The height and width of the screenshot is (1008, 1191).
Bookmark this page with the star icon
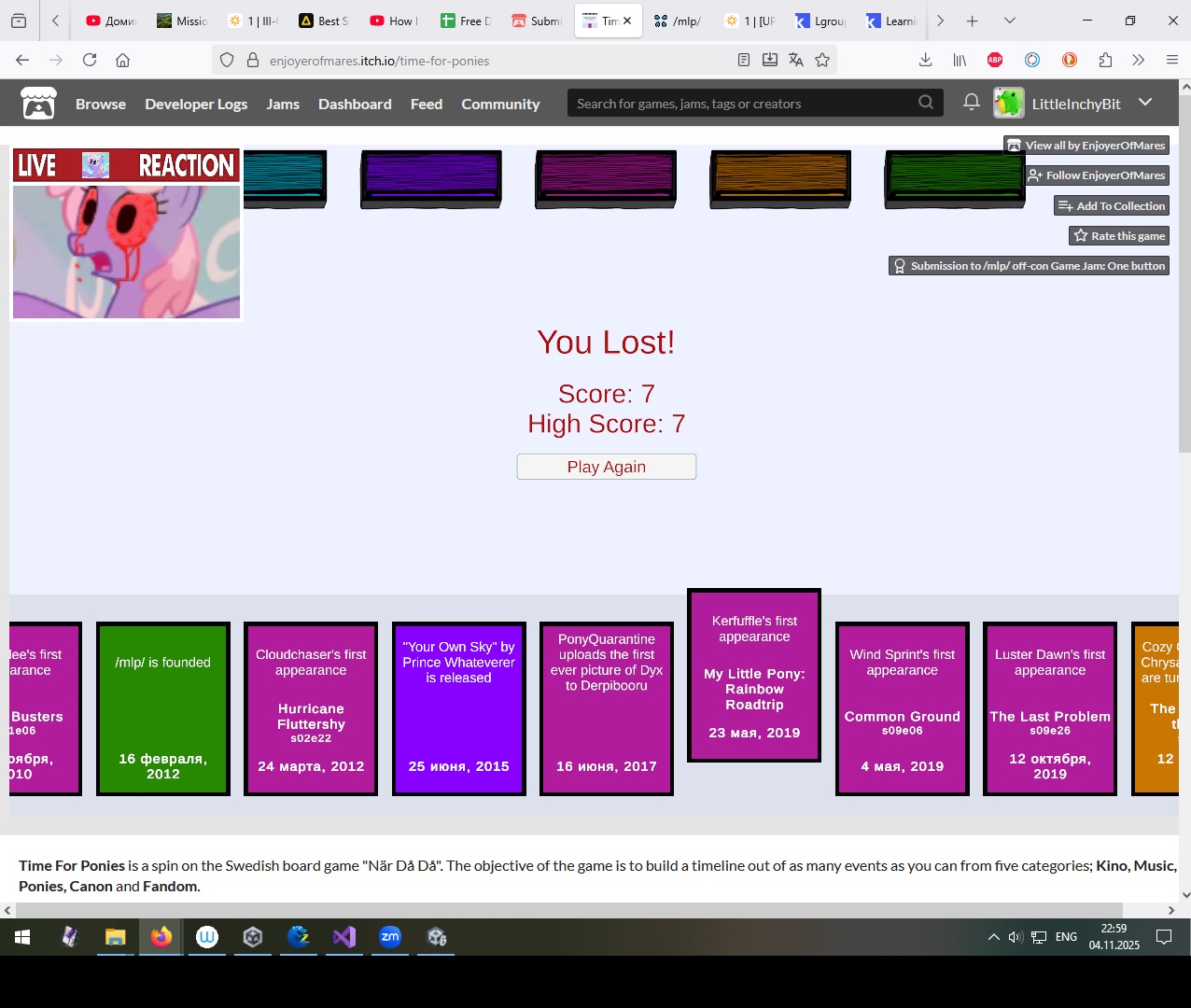click(x=822, y=60)
